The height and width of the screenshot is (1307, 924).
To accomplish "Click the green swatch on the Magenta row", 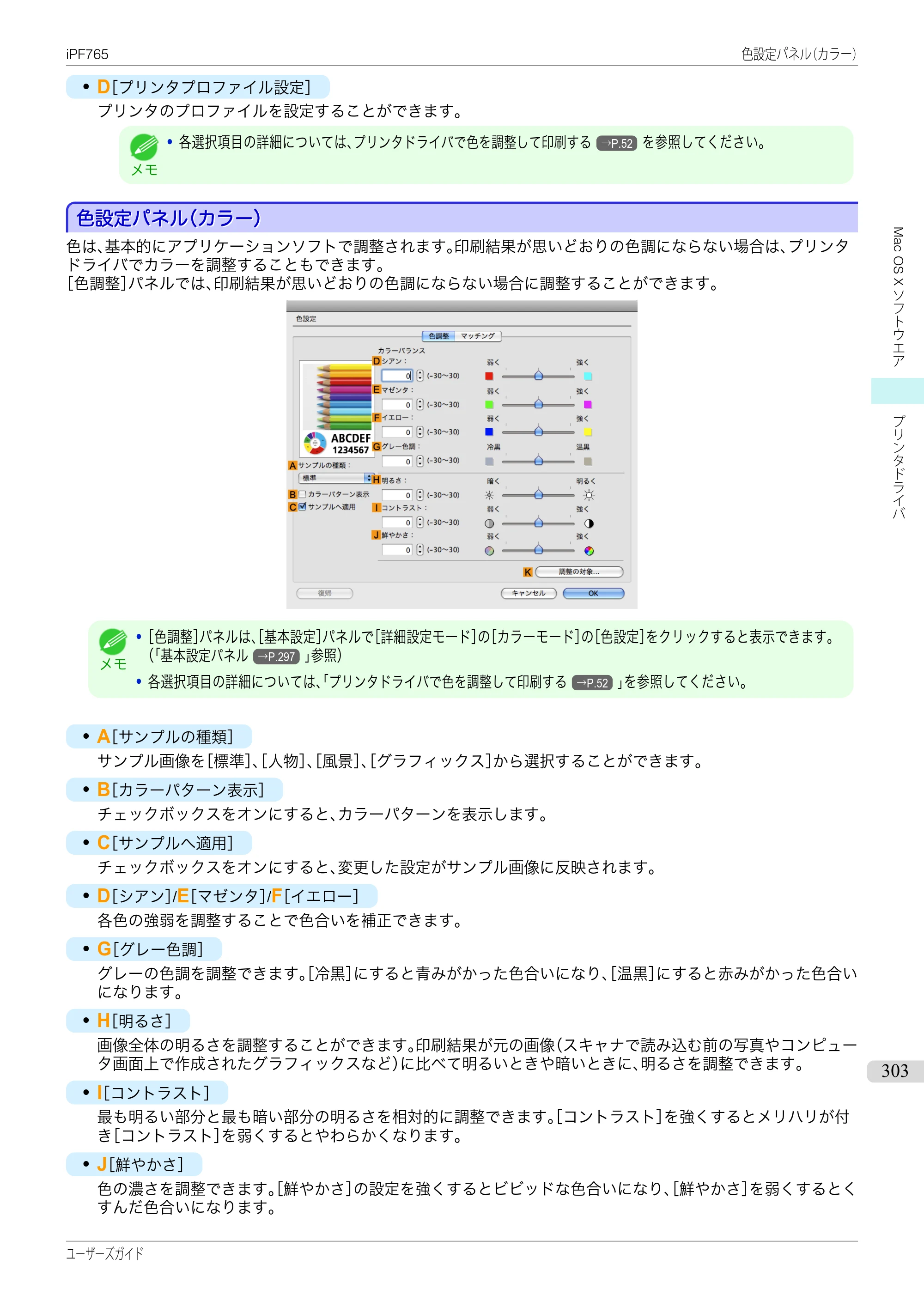I will [488, 404].
